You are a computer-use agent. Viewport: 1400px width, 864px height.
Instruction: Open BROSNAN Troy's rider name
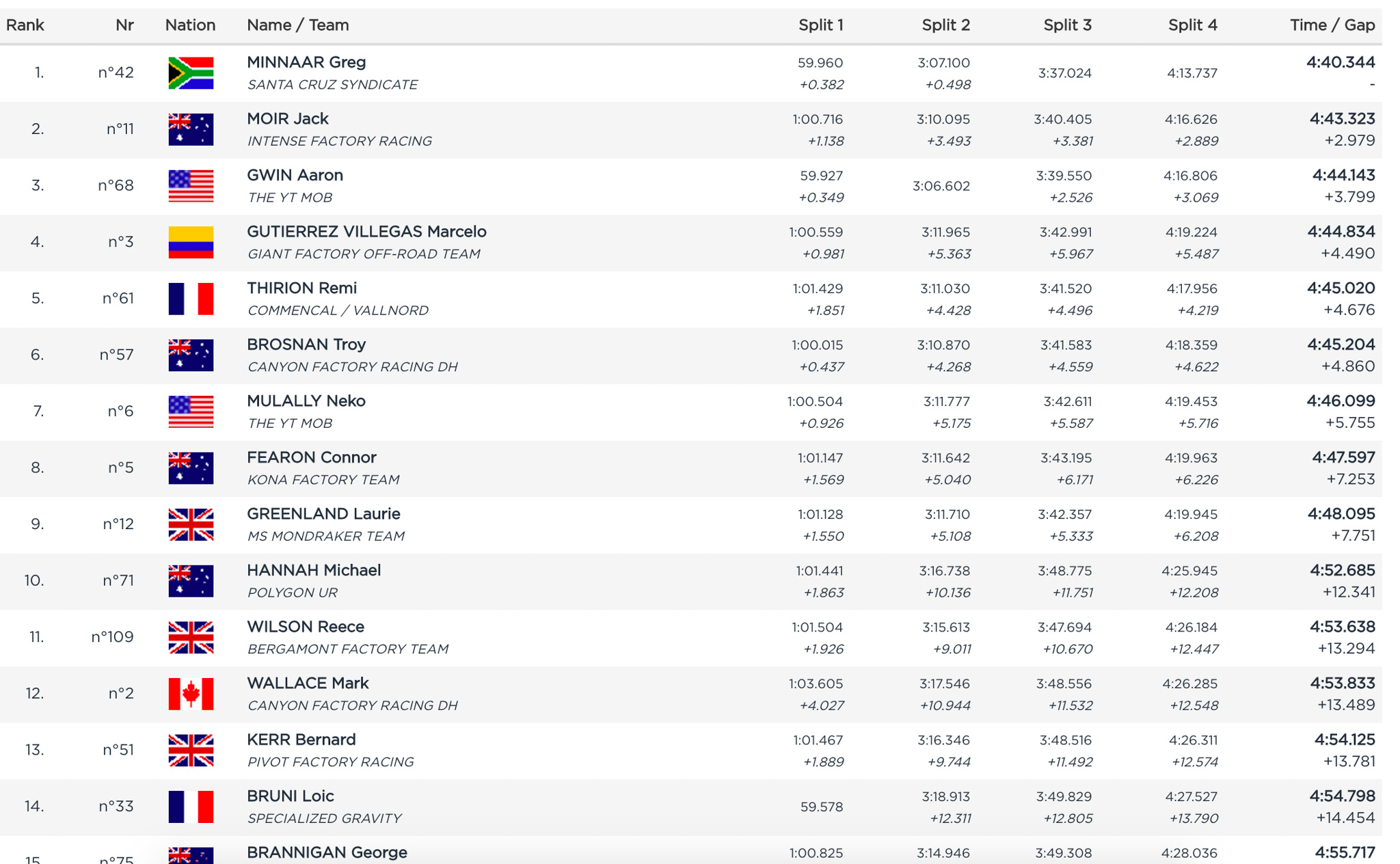[x=306, y=345]
